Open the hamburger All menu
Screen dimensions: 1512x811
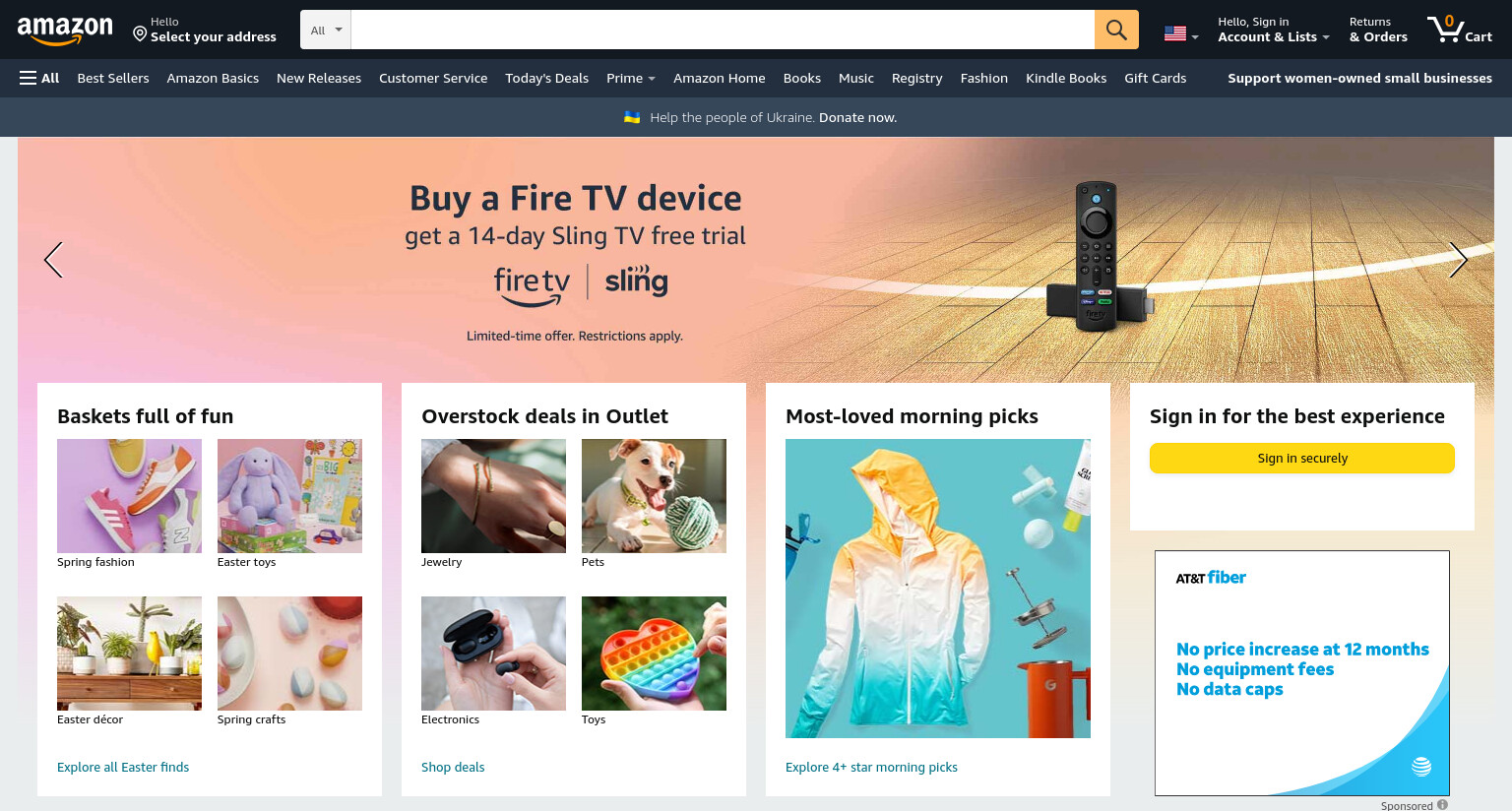click(39, 78)
